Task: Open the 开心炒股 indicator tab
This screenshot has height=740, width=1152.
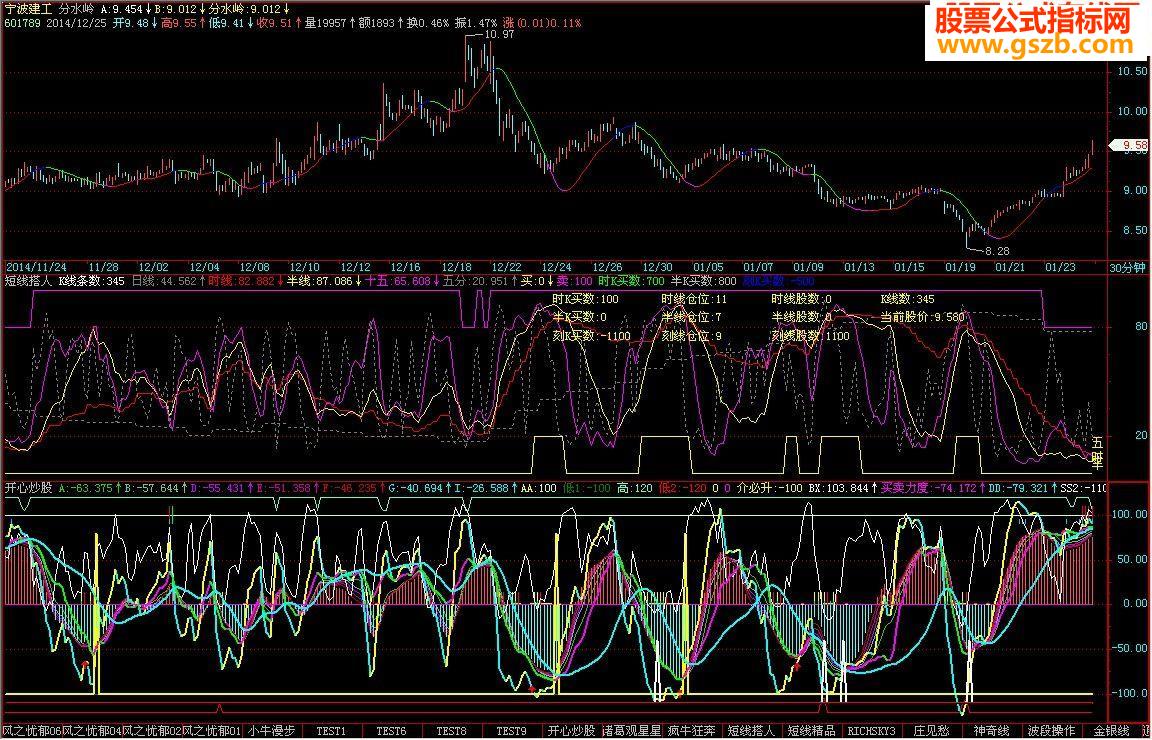Action: tap(572, 731)
